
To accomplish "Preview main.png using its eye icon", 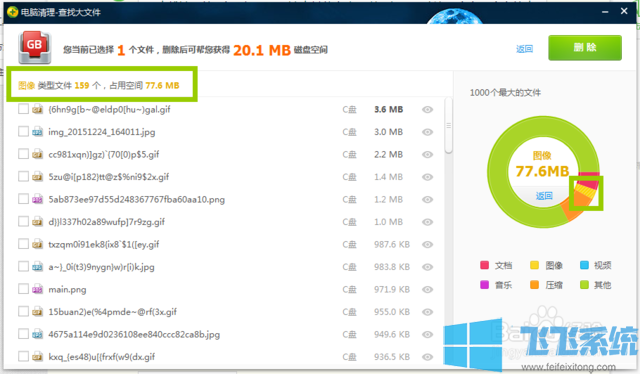I will (x=427, y=289).
